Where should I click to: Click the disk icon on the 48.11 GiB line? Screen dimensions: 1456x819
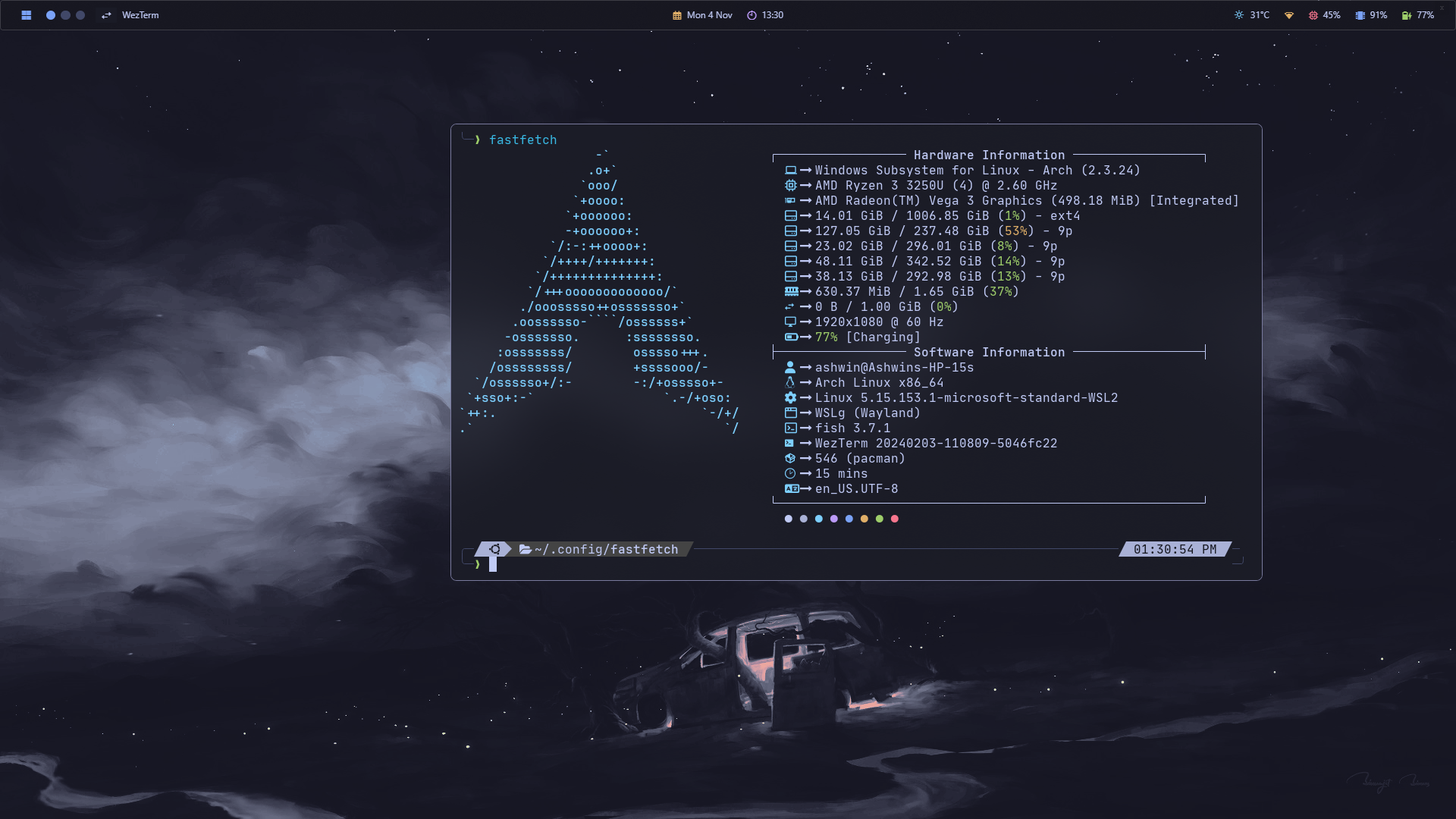pos(790,262)
